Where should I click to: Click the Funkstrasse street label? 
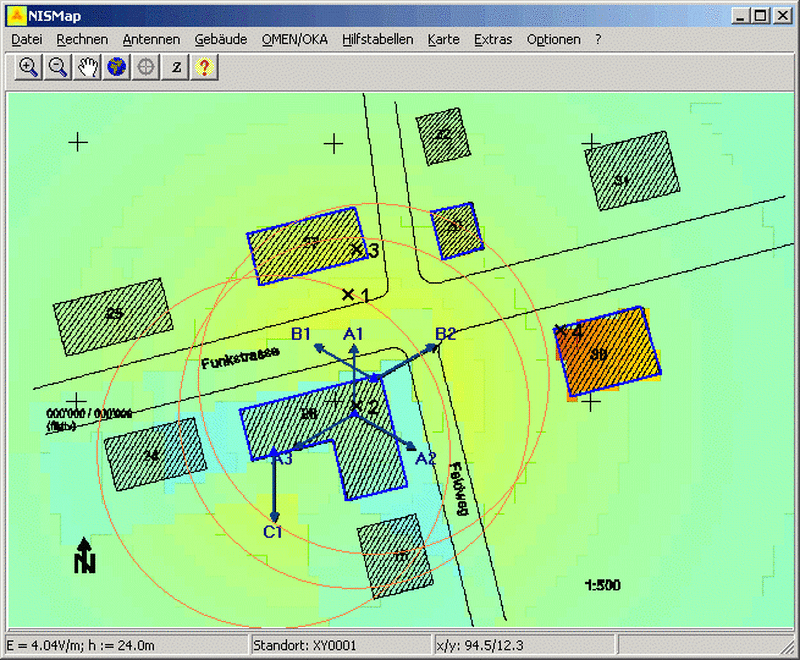240,357
